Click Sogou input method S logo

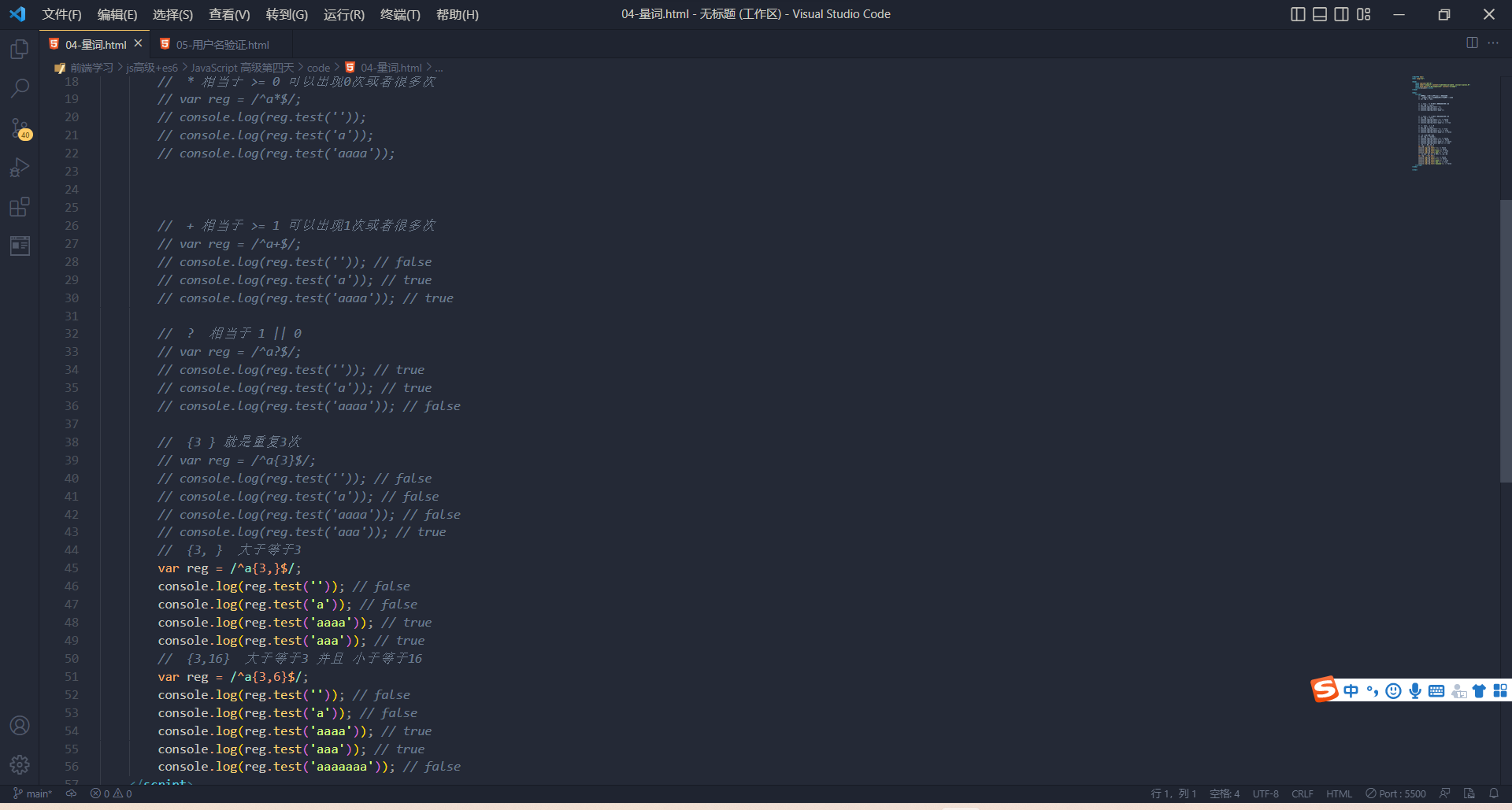click(x=1325, y=690)
